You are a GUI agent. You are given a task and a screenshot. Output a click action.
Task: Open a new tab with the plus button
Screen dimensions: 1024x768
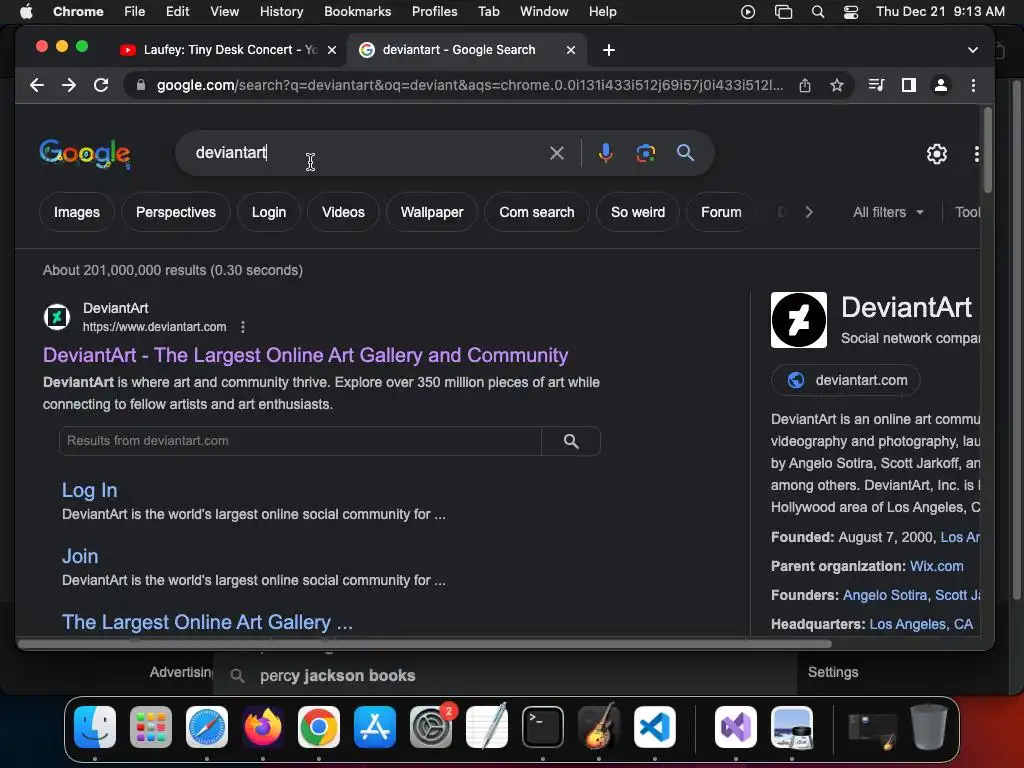(609, 50)
